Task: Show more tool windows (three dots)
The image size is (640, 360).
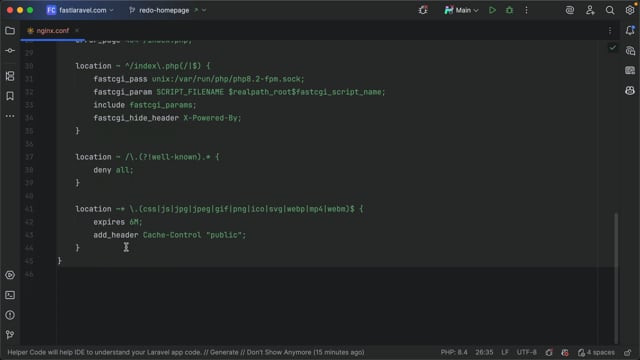Action: tap(10, 116)
